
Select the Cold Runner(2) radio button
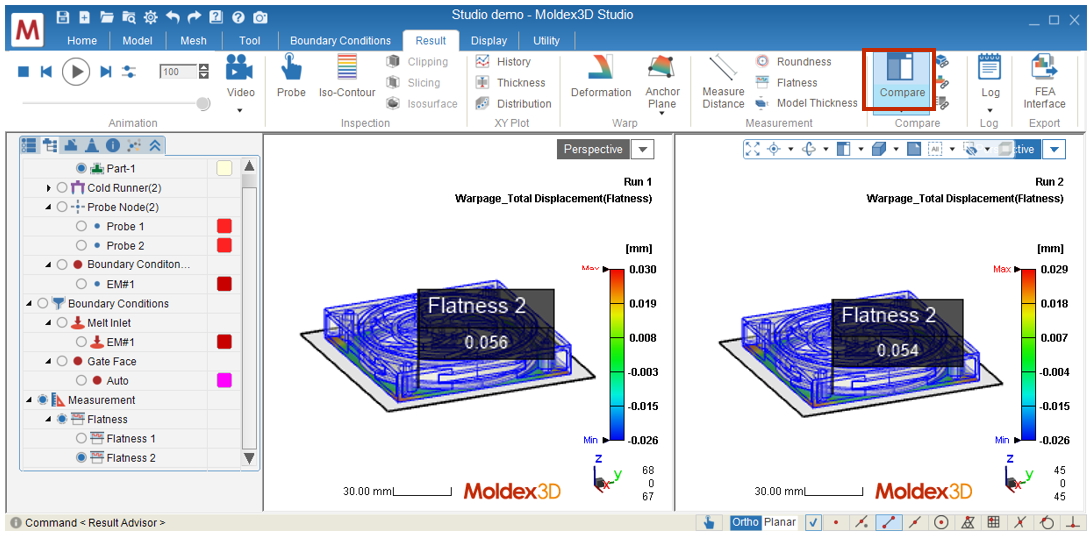61,187
